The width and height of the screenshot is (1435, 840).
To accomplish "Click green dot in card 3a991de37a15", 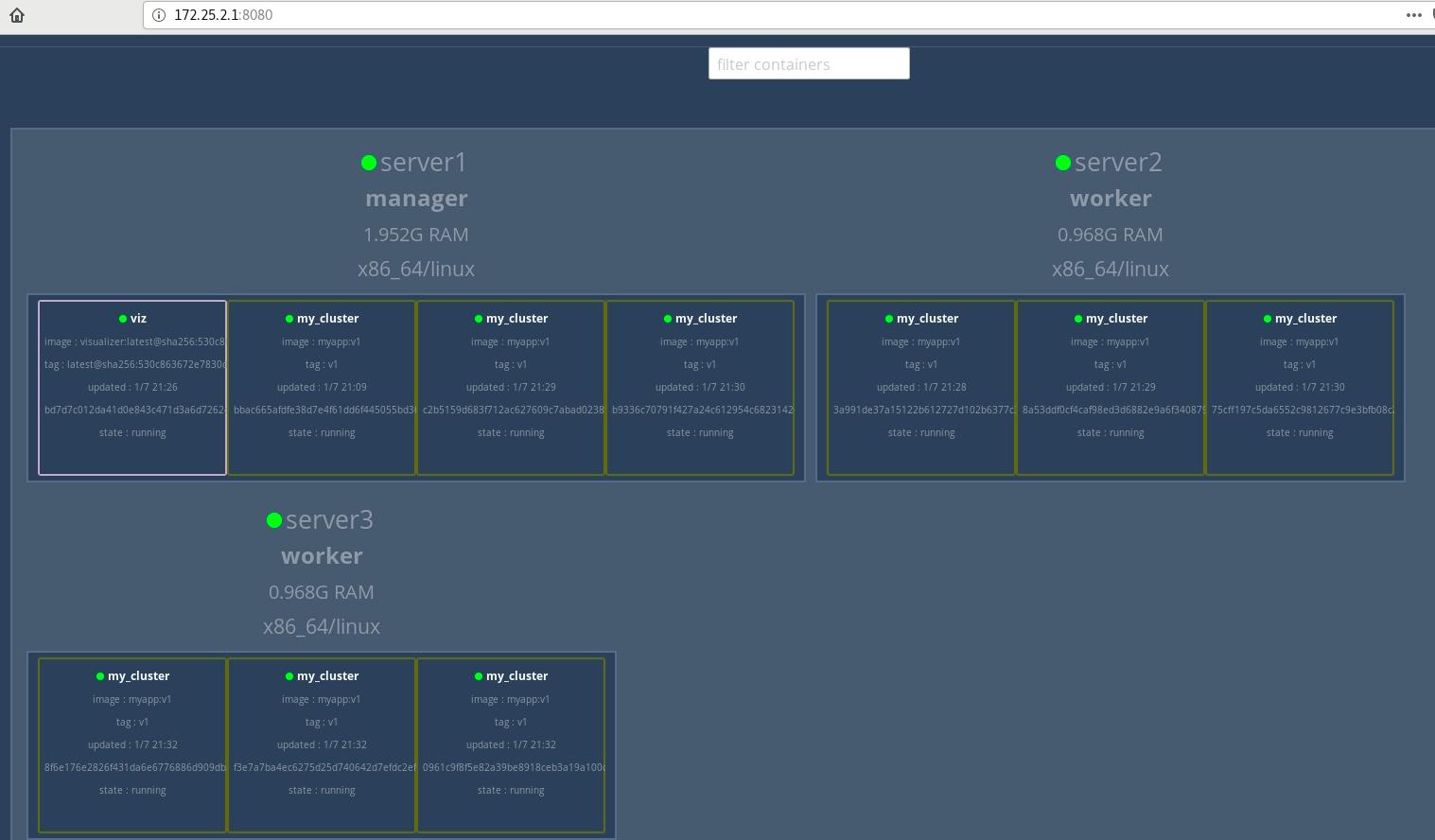I will (x=889, y=319).
